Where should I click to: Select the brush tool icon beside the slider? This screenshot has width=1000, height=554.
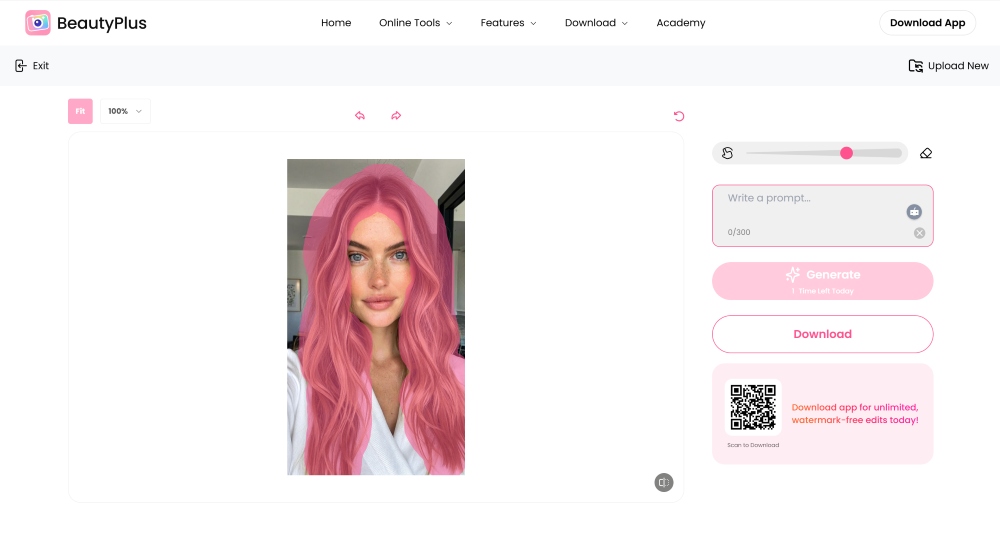point(728,153)
